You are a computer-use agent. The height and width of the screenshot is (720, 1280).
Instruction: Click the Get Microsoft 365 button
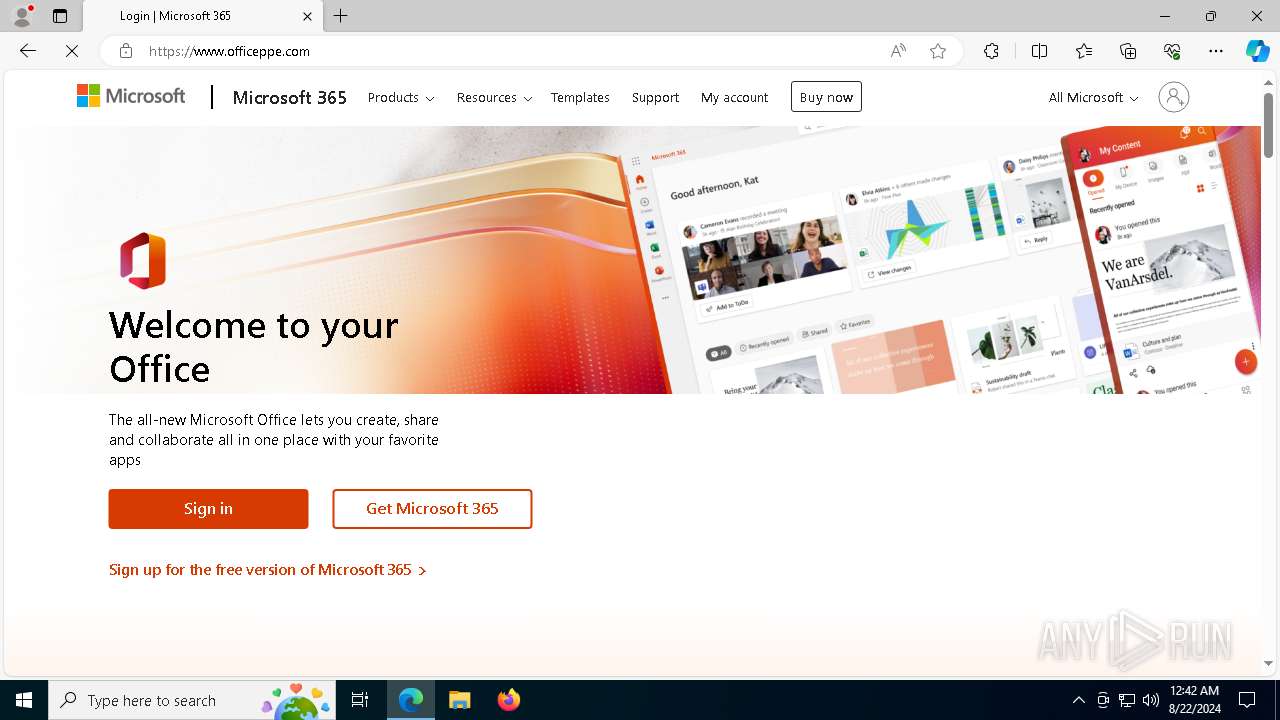(x=432, y=509)
